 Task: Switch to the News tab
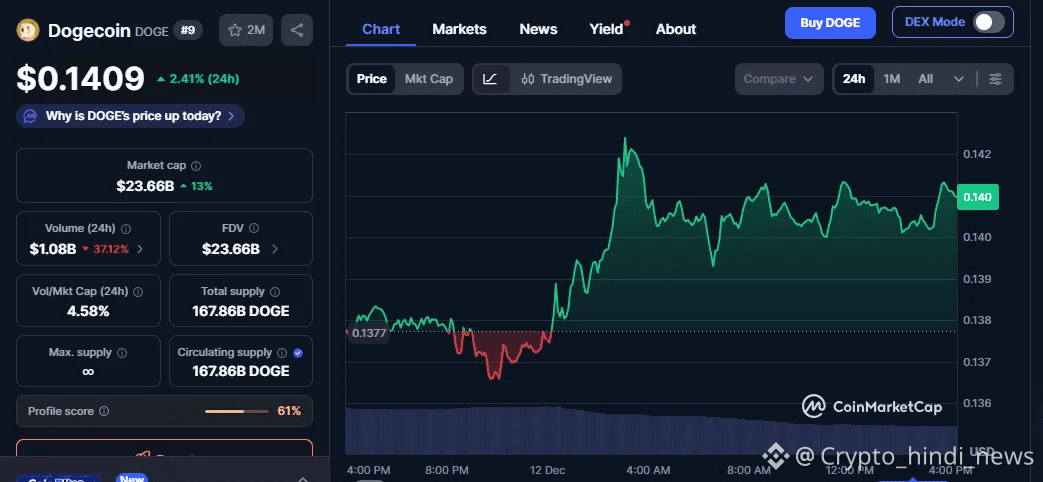coord(538,29)
